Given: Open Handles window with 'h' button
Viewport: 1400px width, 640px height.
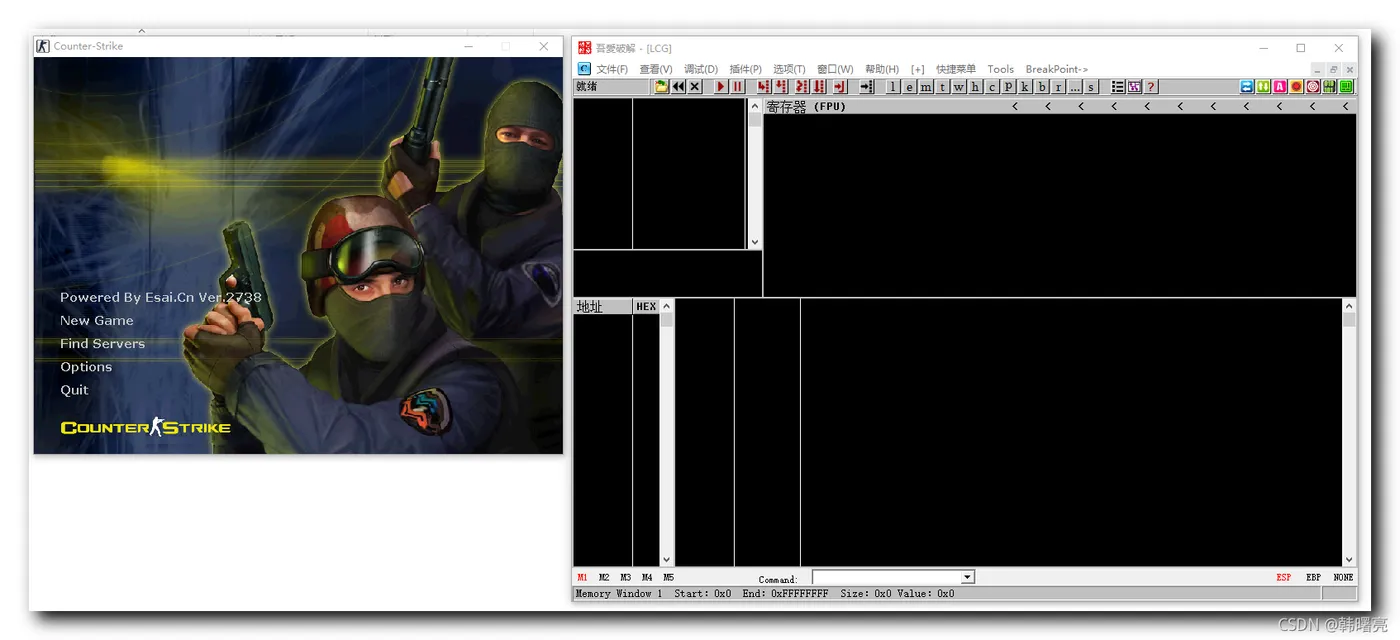Looking at the screenshot, I should pyautogui.click(x=975, y=87).
